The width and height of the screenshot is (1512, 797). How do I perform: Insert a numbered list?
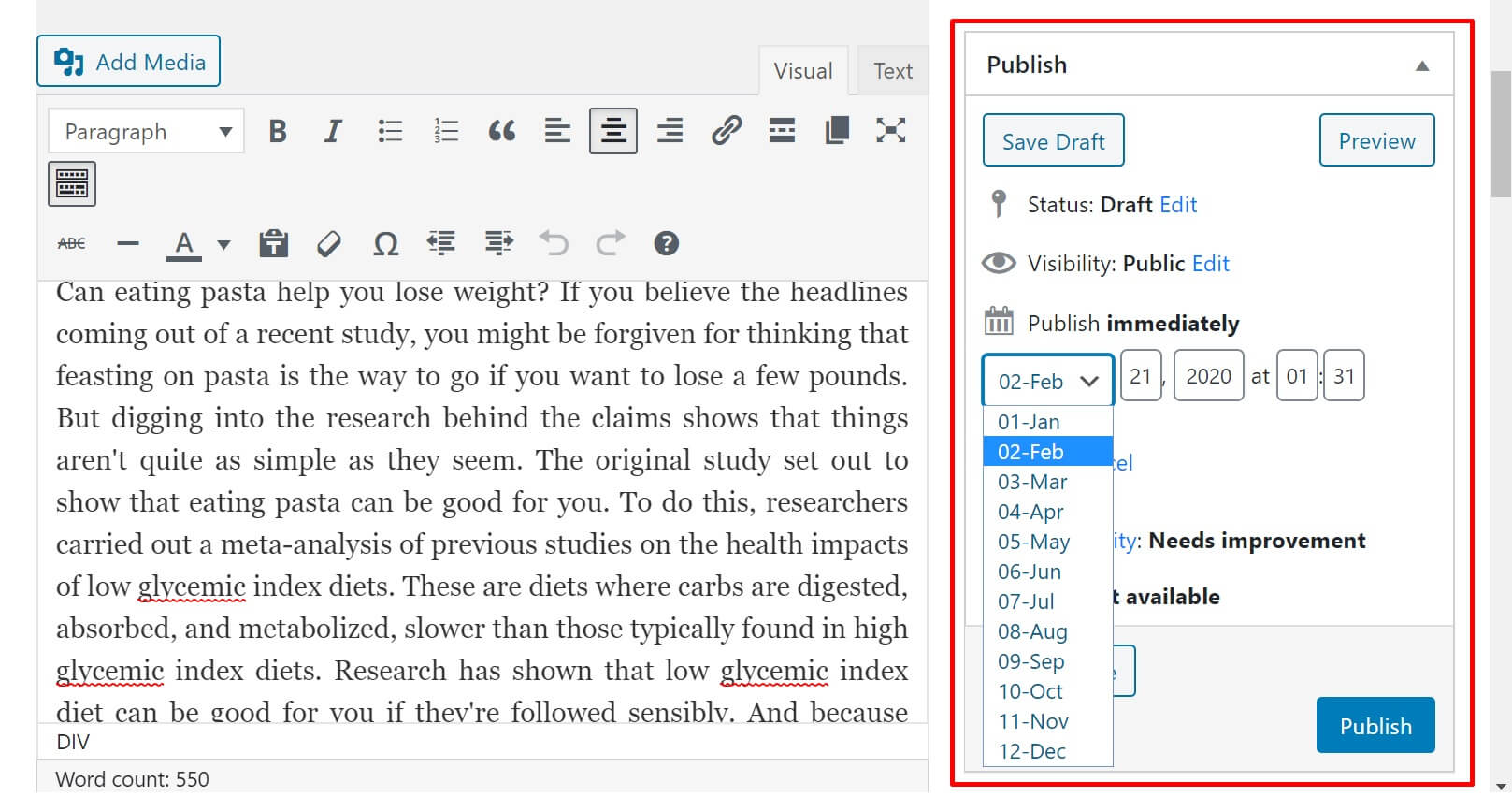click(446, 131)
